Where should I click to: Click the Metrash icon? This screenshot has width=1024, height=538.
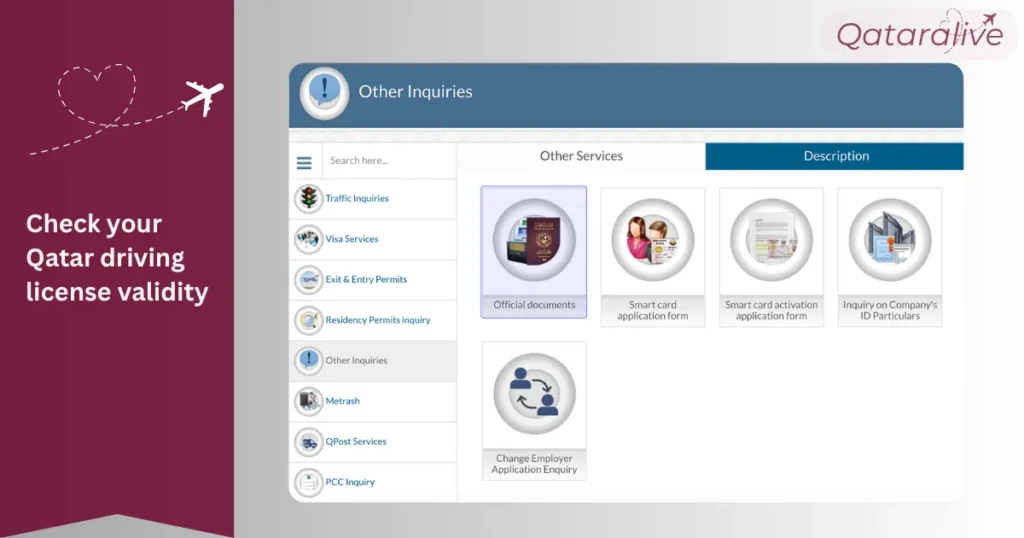click(x=308, y=401)
